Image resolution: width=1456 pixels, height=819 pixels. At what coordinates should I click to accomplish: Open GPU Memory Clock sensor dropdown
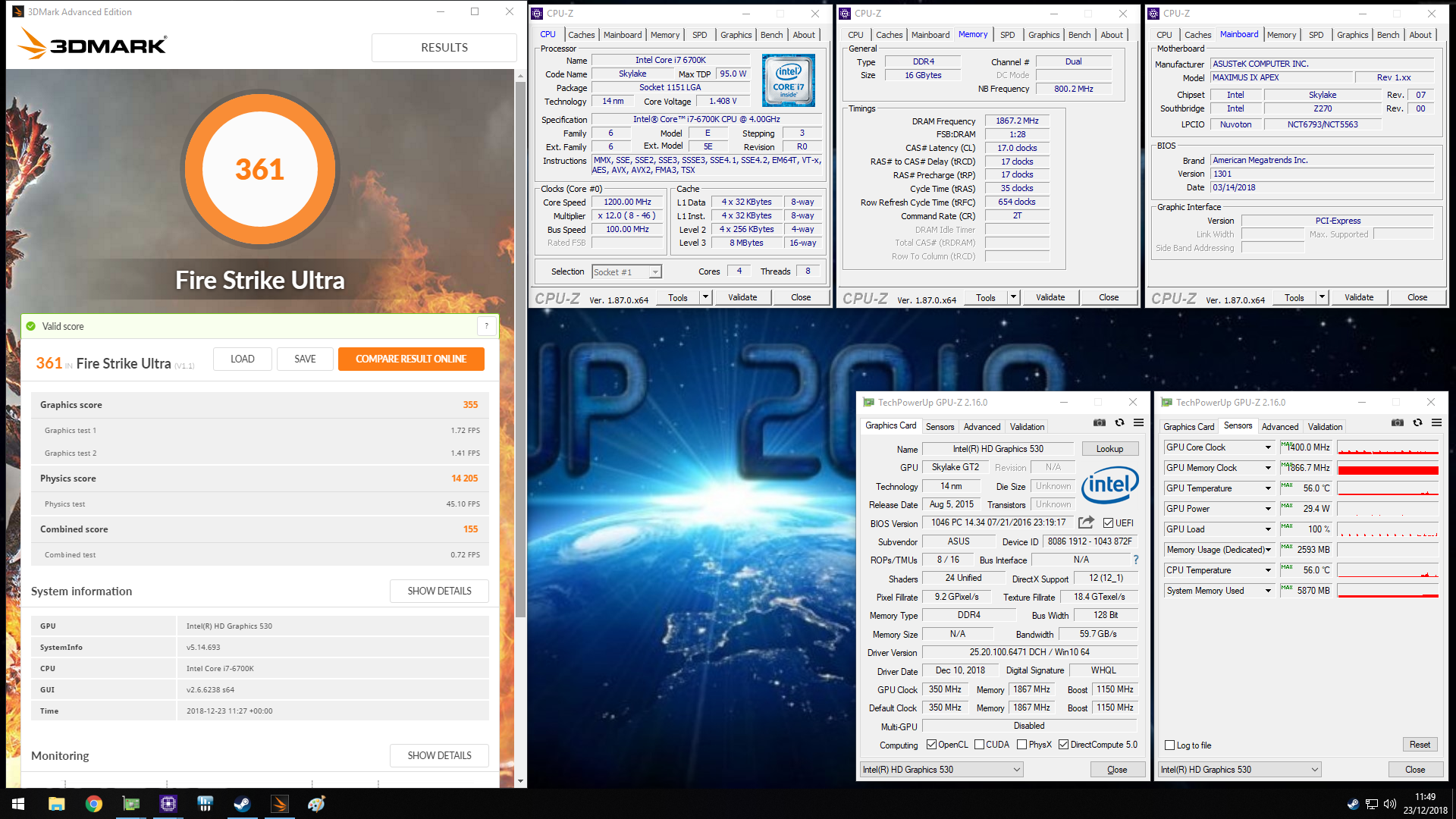pos(1267,468)
